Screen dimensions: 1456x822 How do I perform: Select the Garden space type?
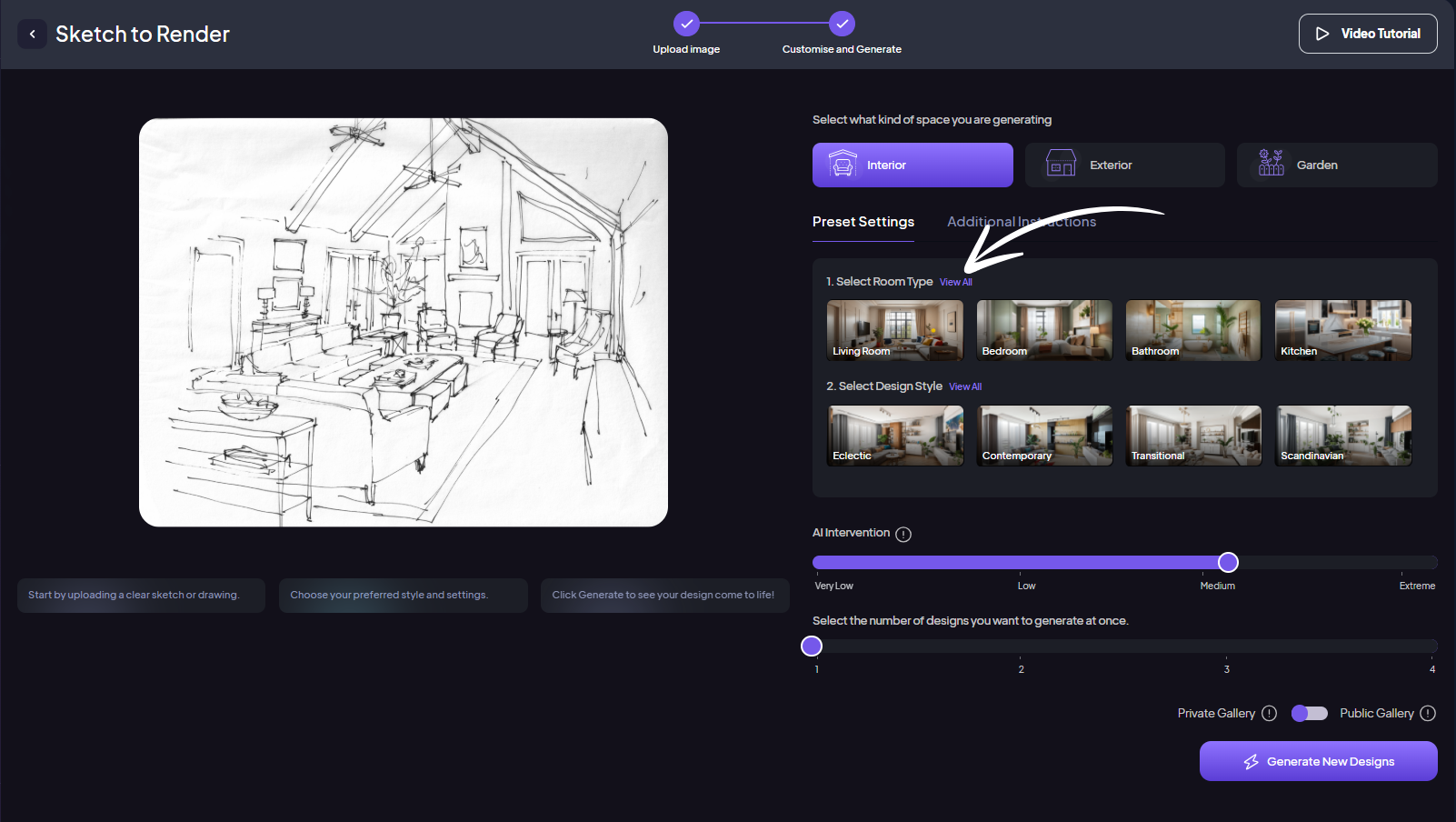point(1336,165)
